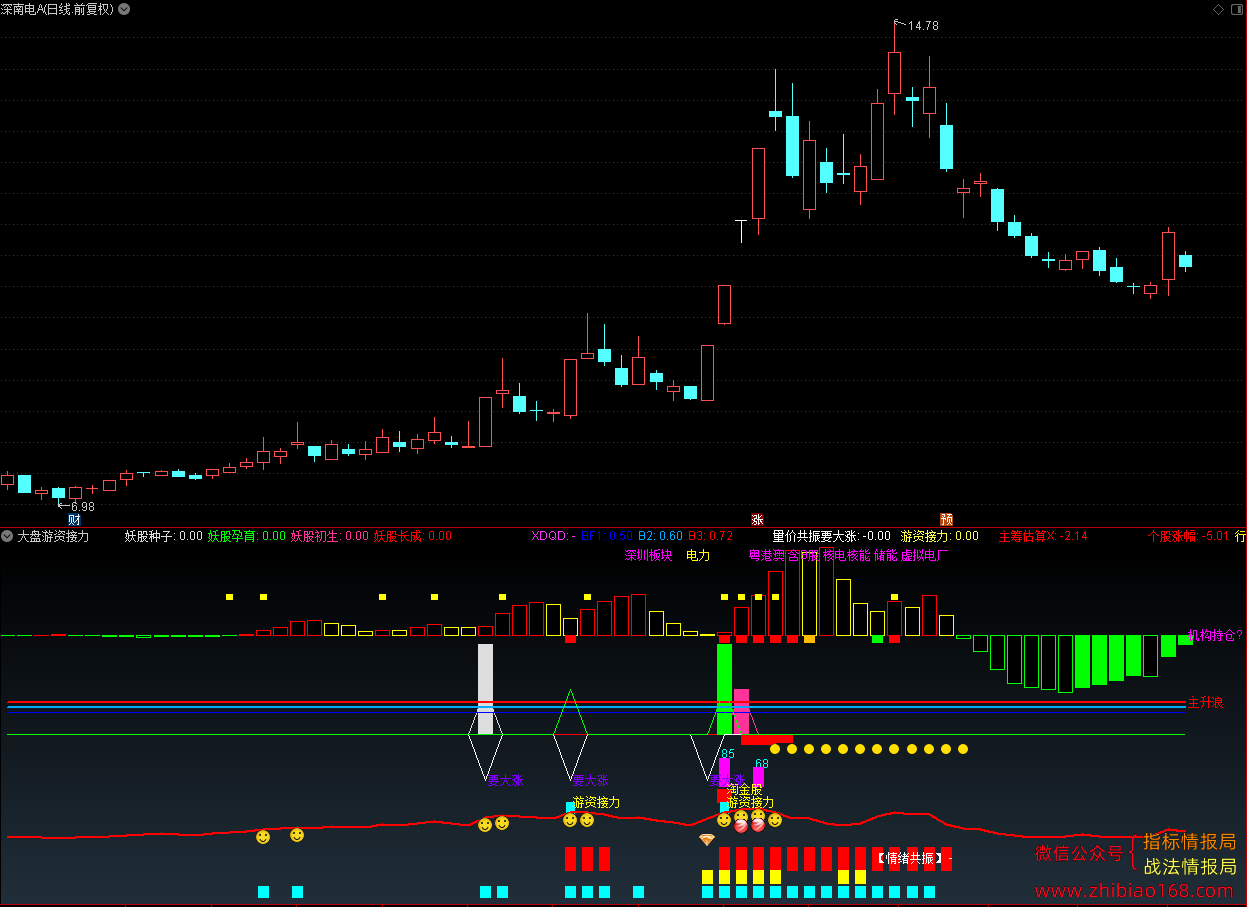Click the B2: 0.60 value
The width and height of the screenshot is (1247, 907).
tap(660, 536)
